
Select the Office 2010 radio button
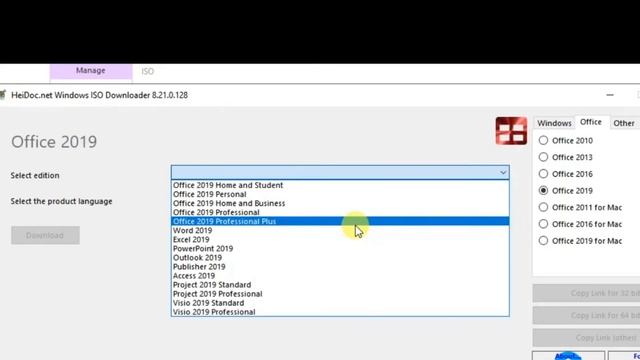click(543, 140)
